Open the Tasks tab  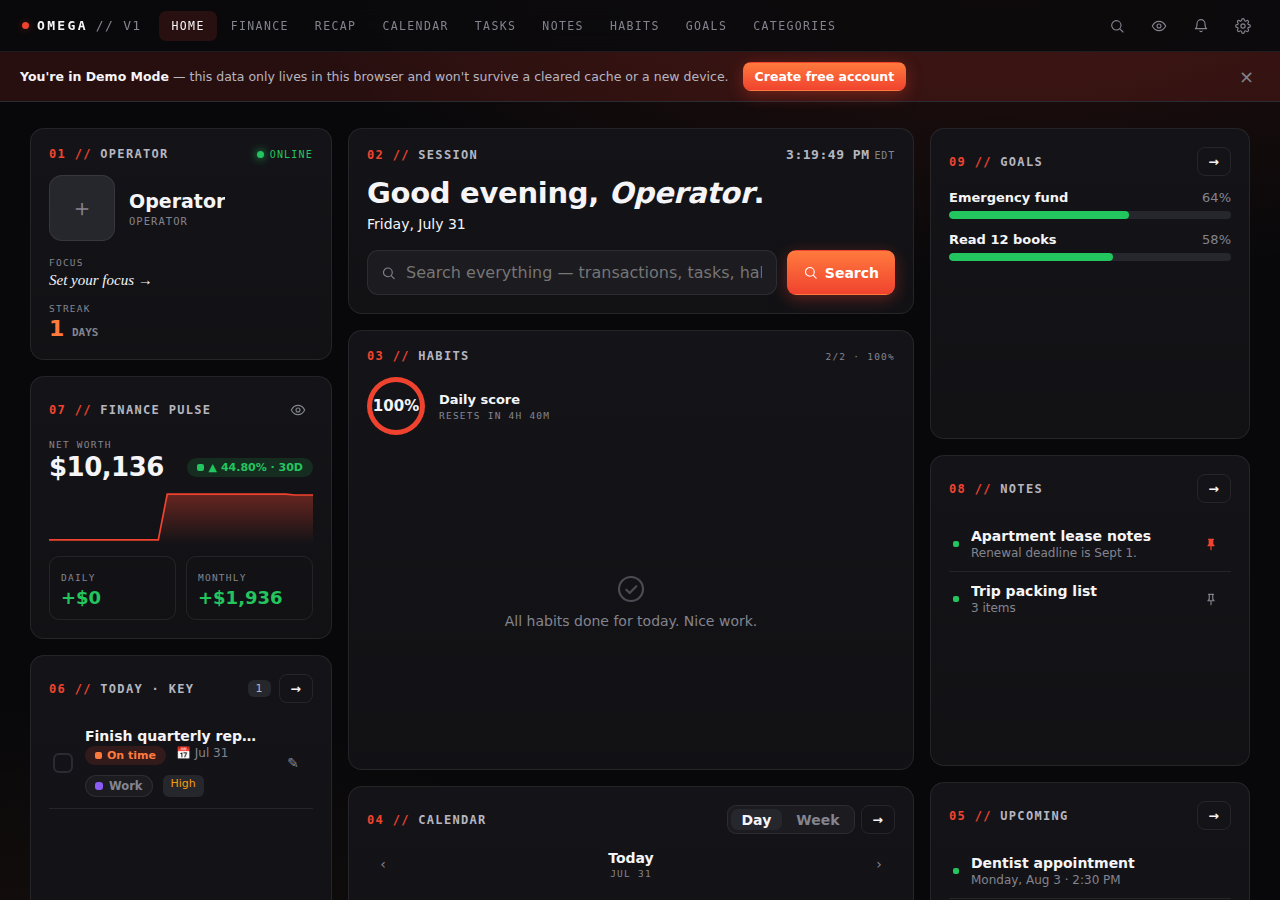tap(495, 26)
